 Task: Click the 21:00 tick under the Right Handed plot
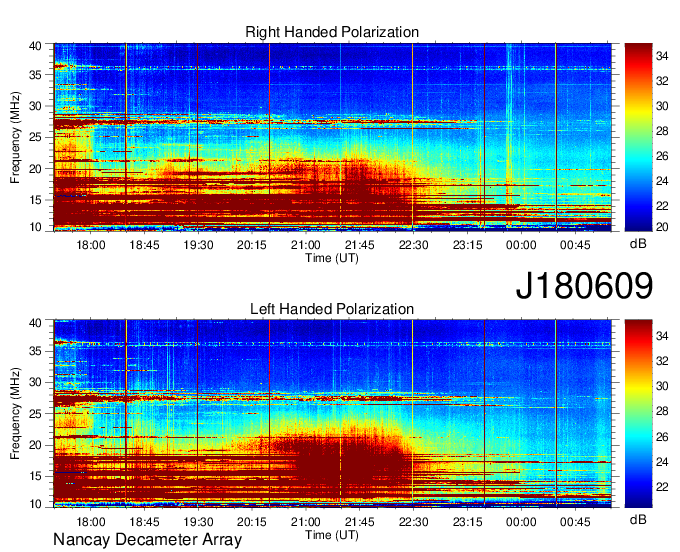click(306, 245)
